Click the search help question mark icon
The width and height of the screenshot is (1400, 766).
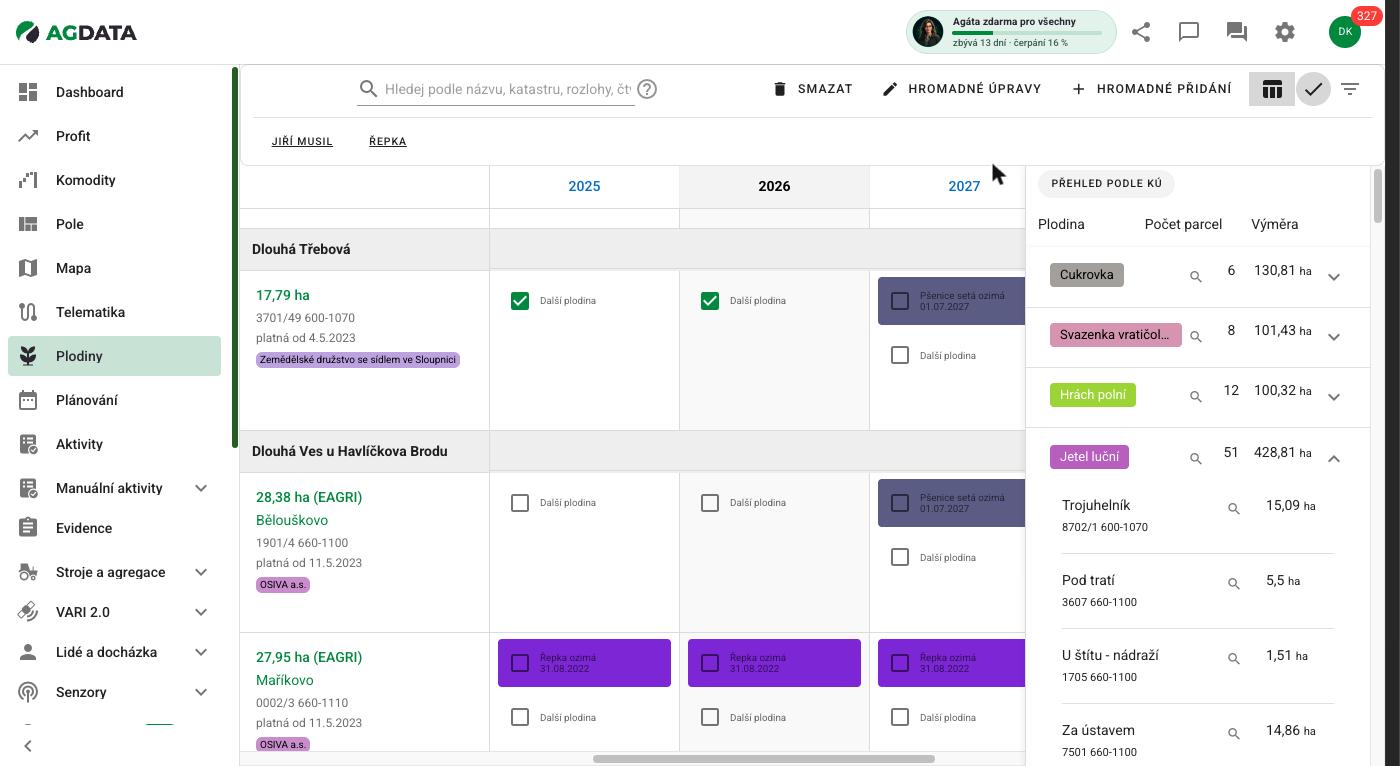tap(647, 89)
